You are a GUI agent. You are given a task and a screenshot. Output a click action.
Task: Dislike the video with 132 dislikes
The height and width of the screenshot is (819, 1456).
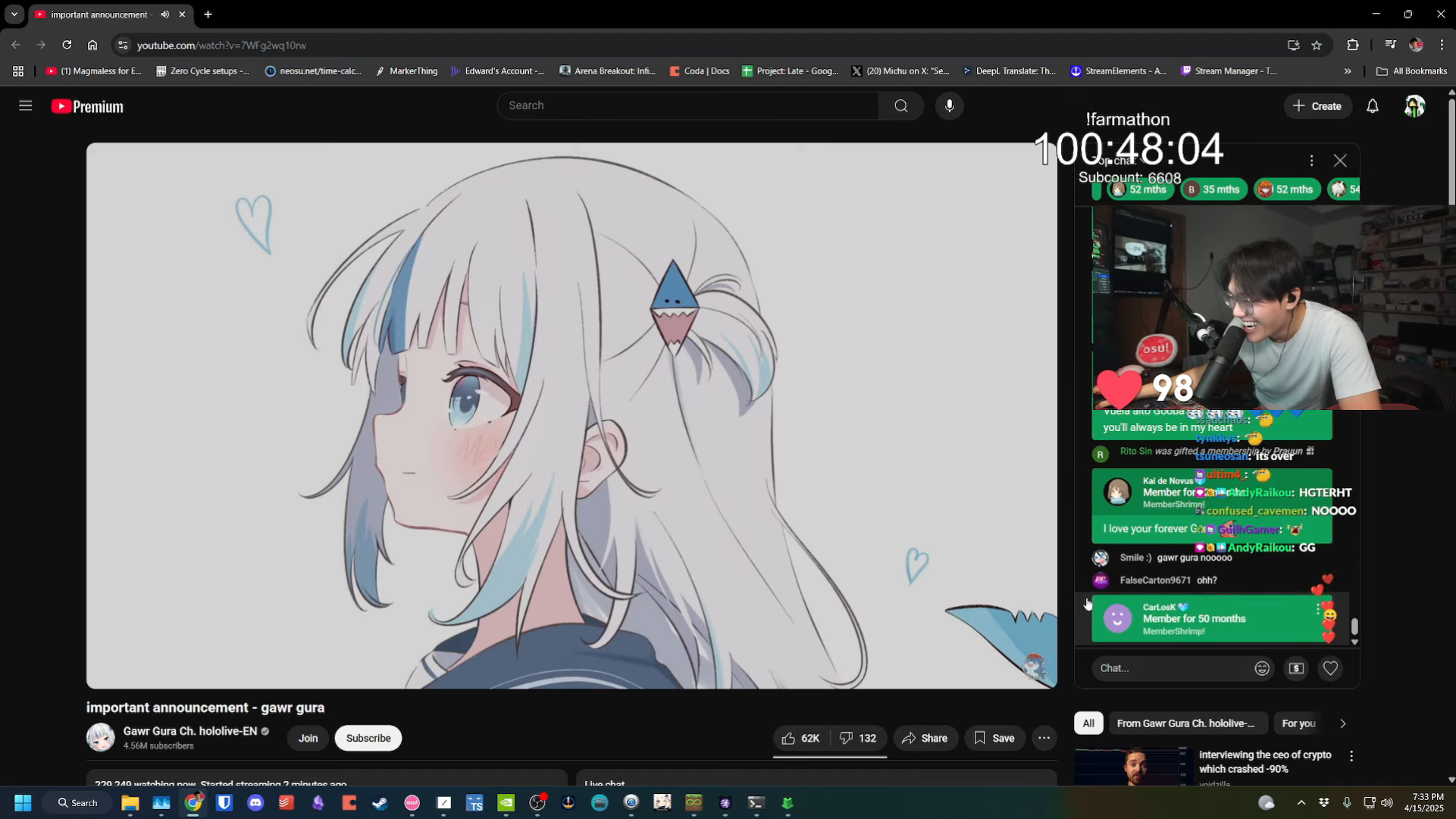click(x=858, y=738)
